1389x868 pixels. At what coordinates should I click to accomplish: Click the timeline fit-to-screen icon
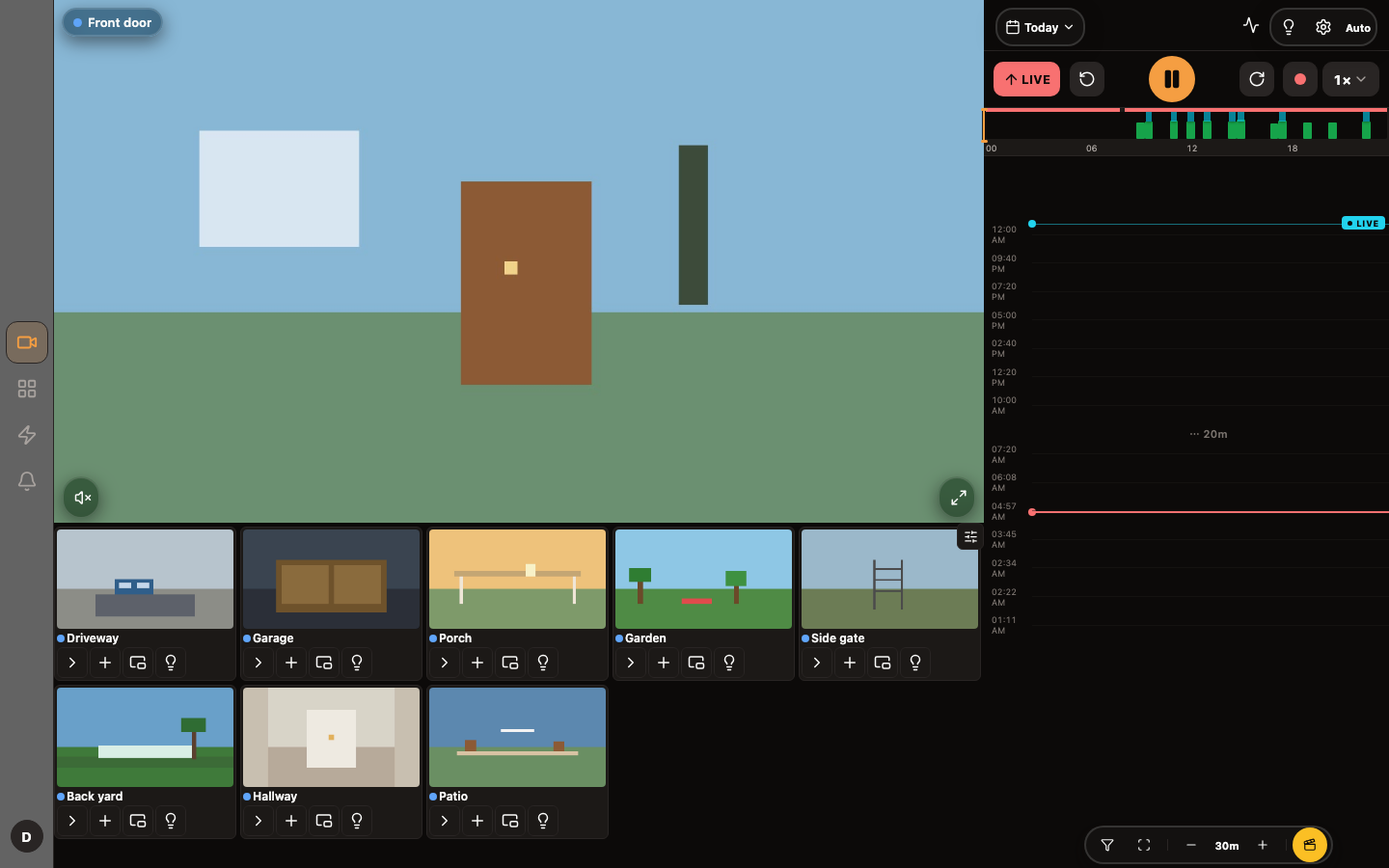1144,845
